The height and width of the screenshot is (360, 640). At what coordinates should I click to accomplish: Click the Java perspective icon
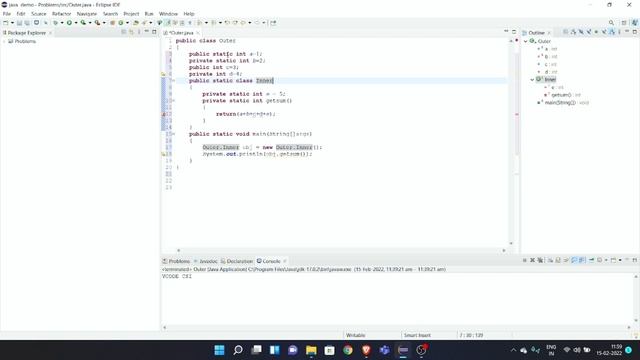635,23
